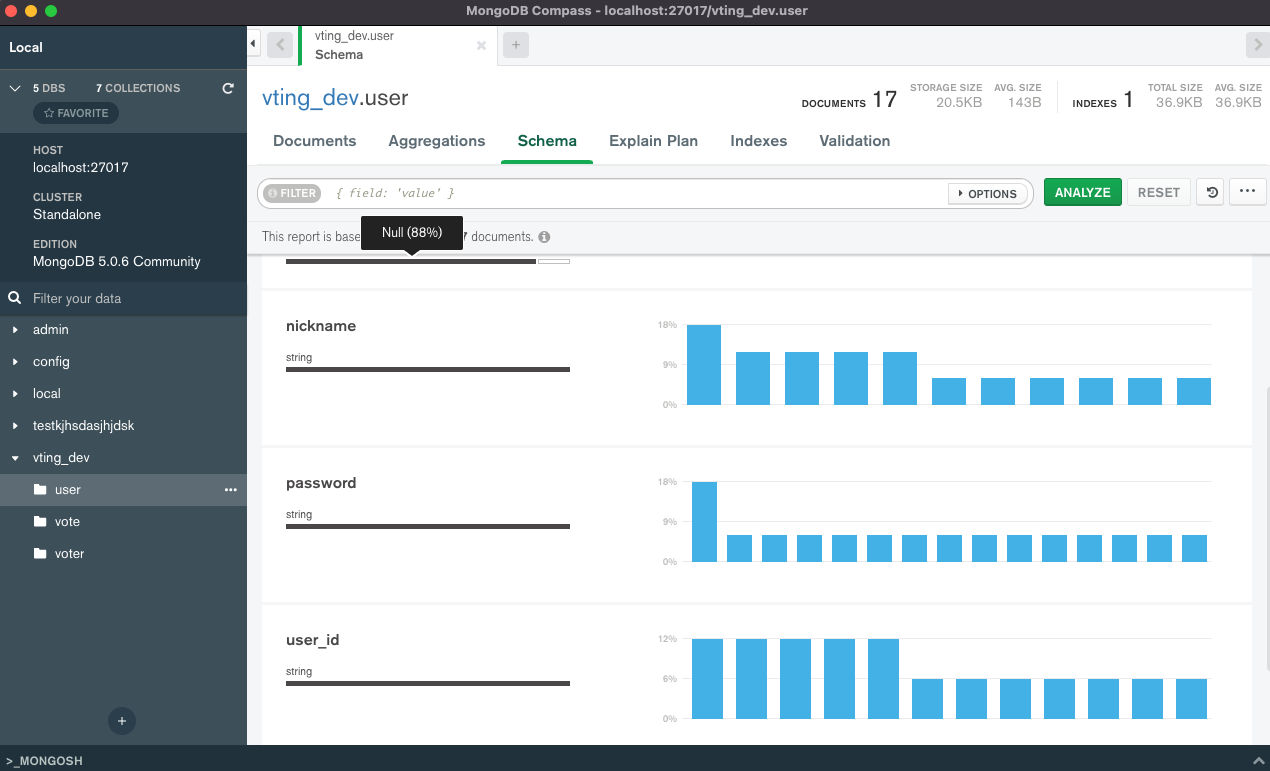
Task: Click the DOCUMENTS 17 count
Action: [849, 100]
